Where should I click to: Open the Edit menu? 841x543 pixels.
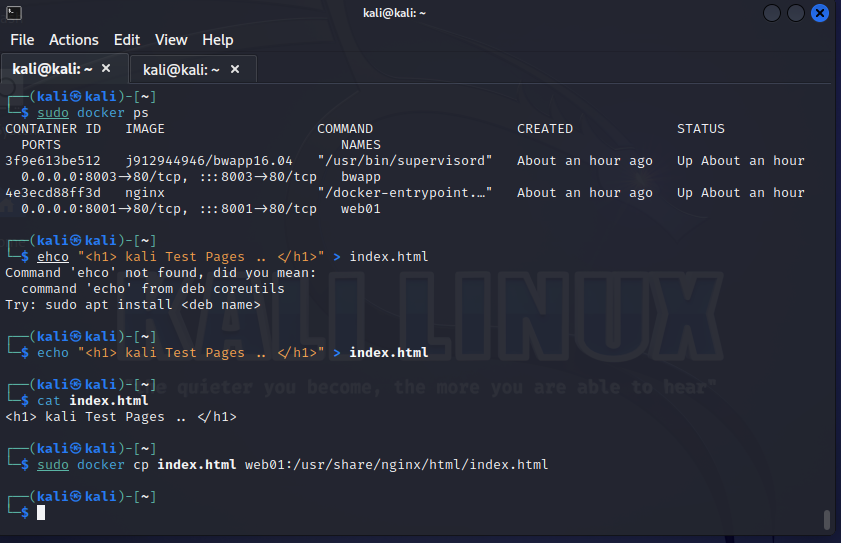127,40
